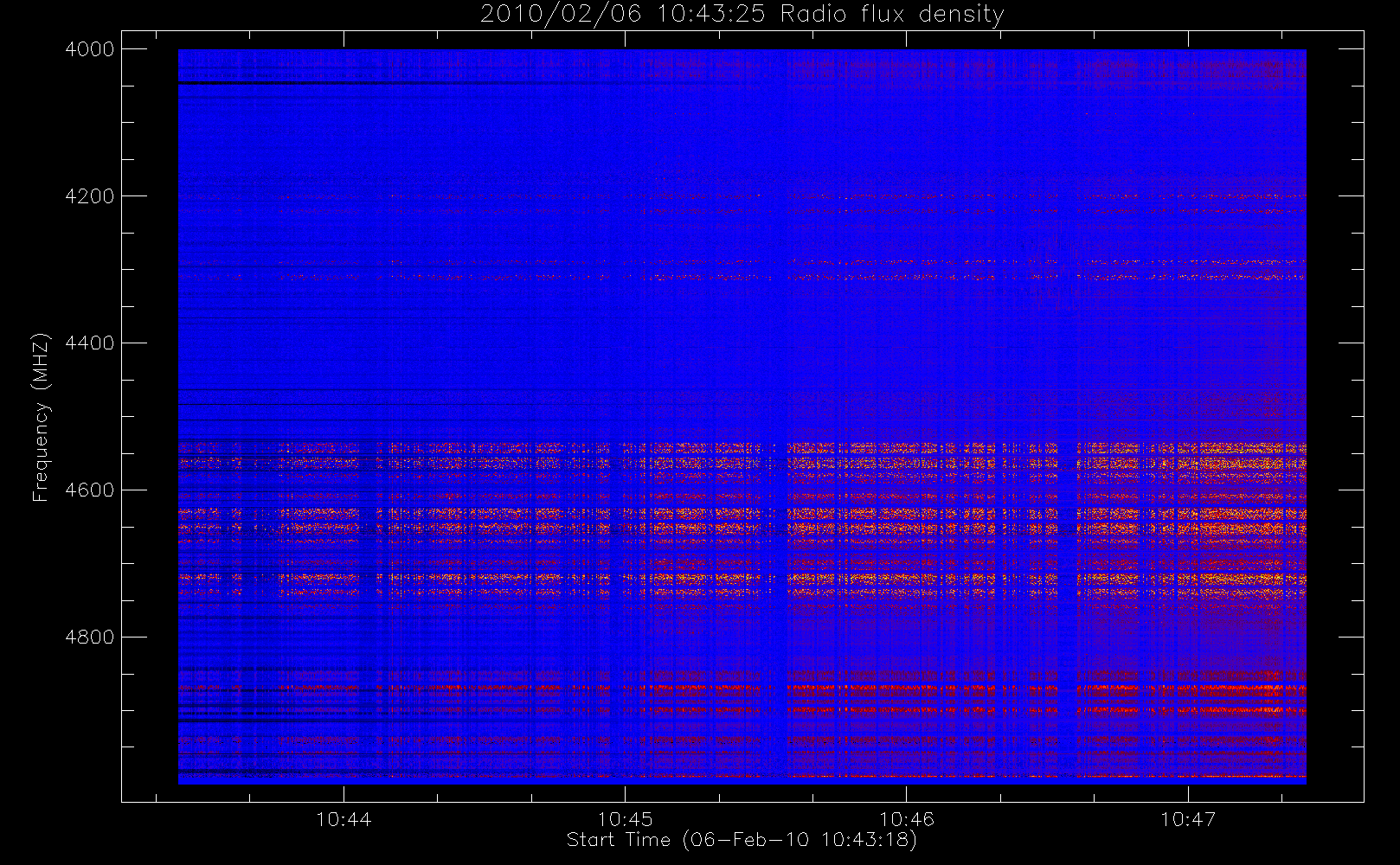Click the 'Start Time (06-Feb-10 10:43:18)' label
The width and height of the screenshot is (1400, 865).
pyautogui.click(x=742, y=840)
